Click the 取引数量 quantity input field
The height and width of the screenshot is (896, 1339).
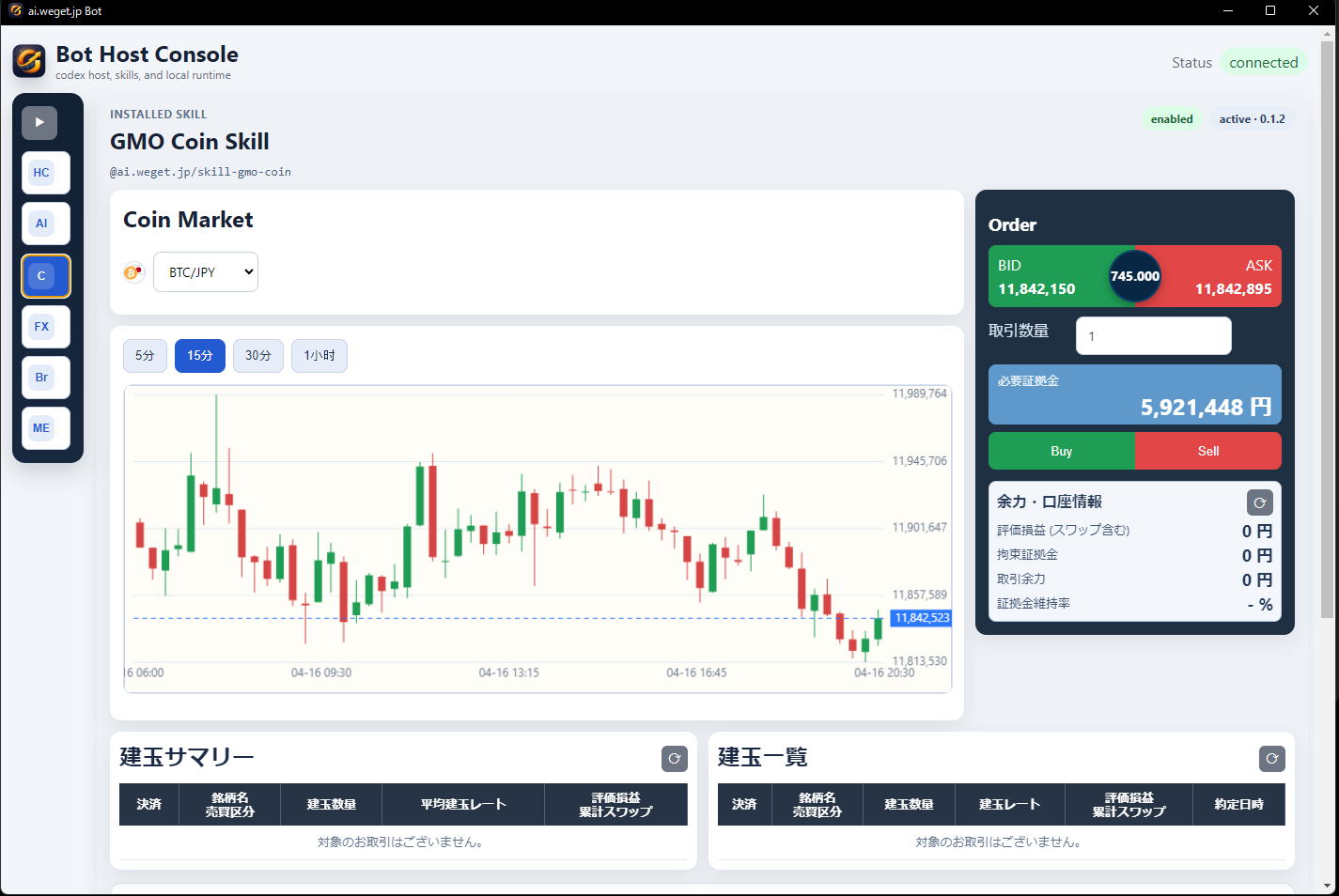[x=1154, y=336]
